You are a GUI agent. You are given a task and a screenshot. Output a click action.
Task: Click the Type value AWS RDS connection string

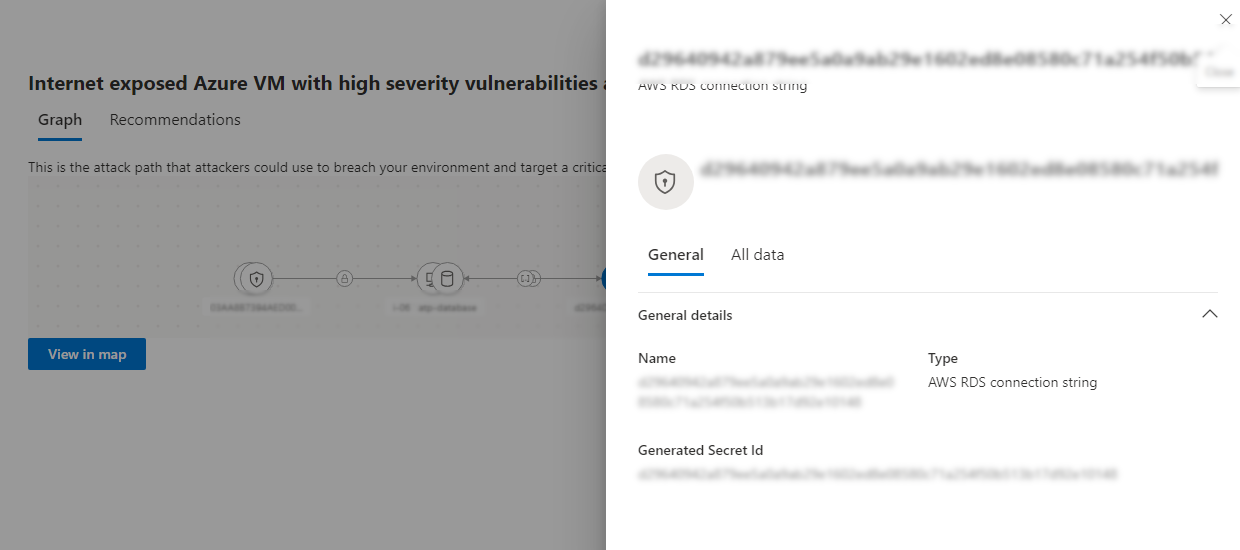[1012, 382]
